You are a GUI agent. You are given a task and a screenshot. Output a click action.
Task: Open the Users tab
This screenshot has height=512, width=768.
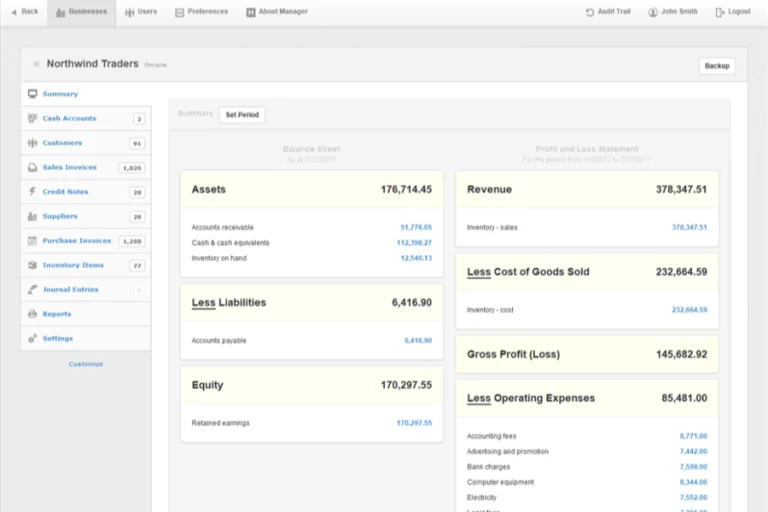point(141,12)
